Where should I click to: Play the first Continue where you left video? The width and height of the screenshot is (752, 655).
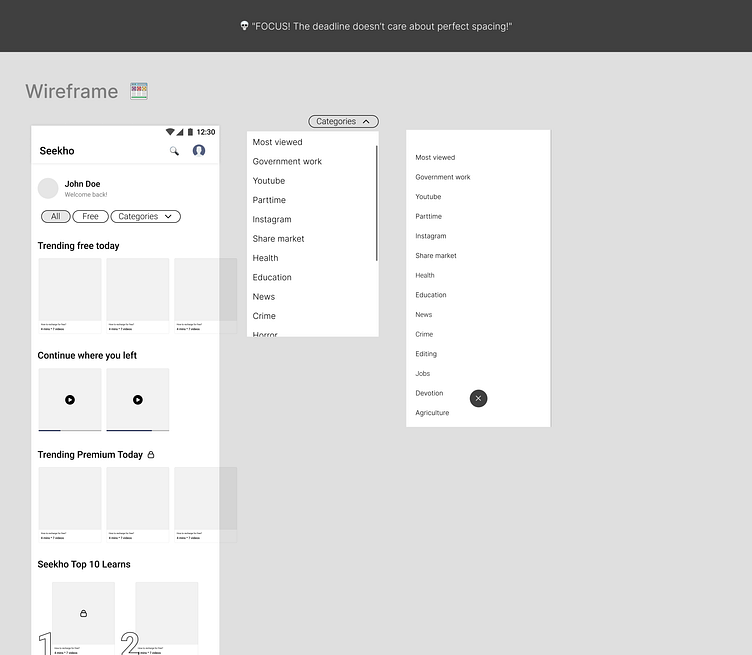[70, 399]
